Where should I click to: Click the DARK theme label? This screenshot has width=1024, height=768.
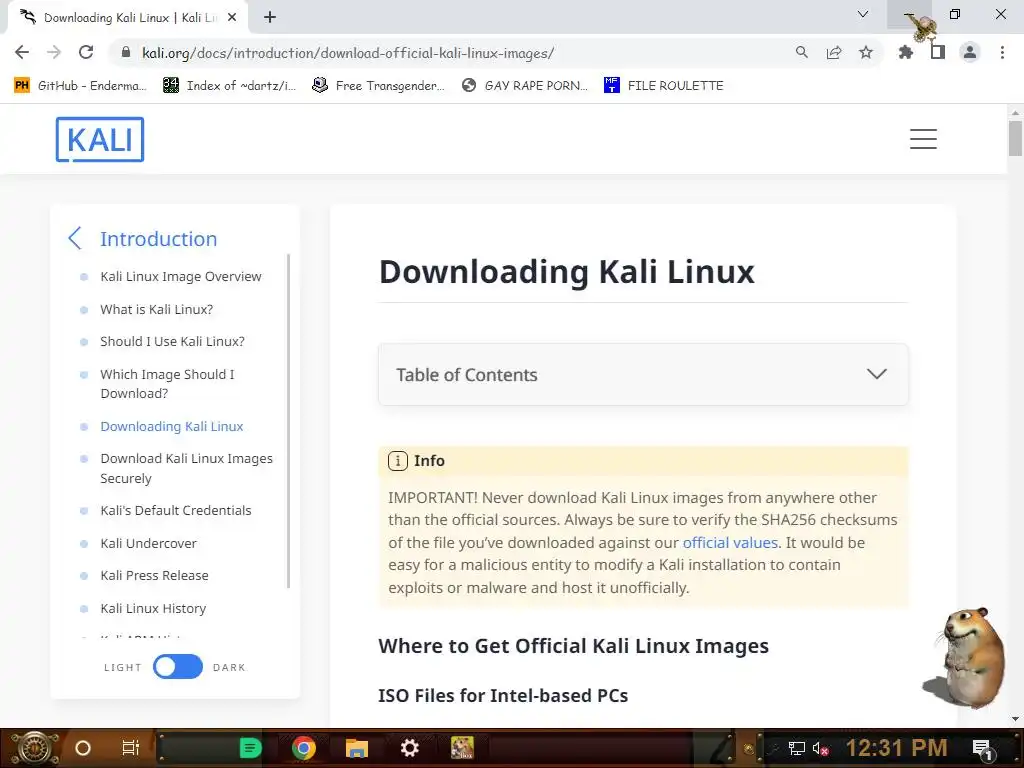point(229,667)
